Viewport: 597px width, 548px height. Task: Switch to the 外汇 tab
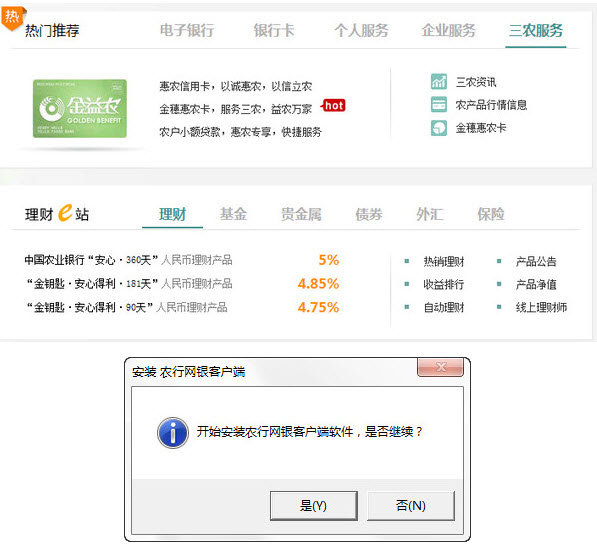[x=430, y=214]
